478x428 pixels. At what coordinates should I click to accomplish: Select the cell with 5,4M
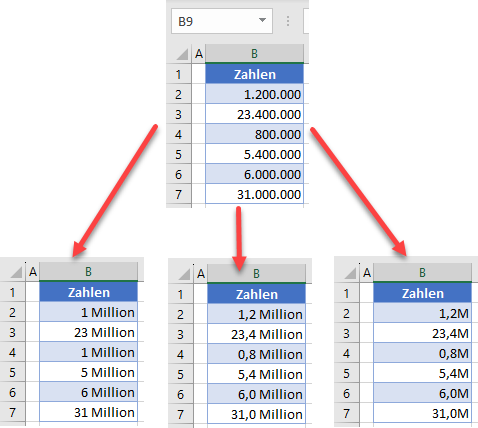point(422,373)
